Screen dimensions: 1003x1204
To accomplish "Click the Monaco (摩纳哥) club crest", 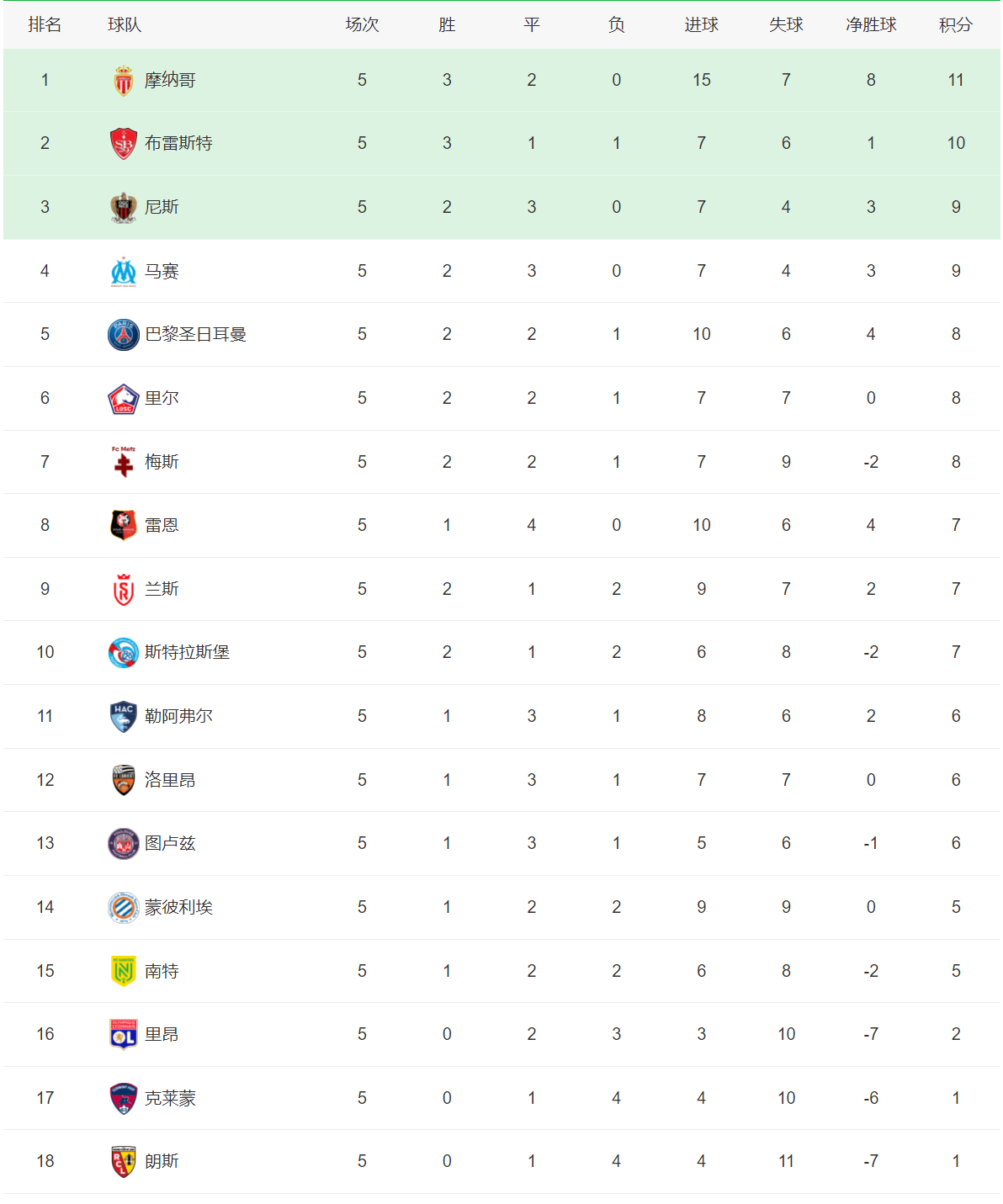I will pyautogui.click(x=124, y=81).
